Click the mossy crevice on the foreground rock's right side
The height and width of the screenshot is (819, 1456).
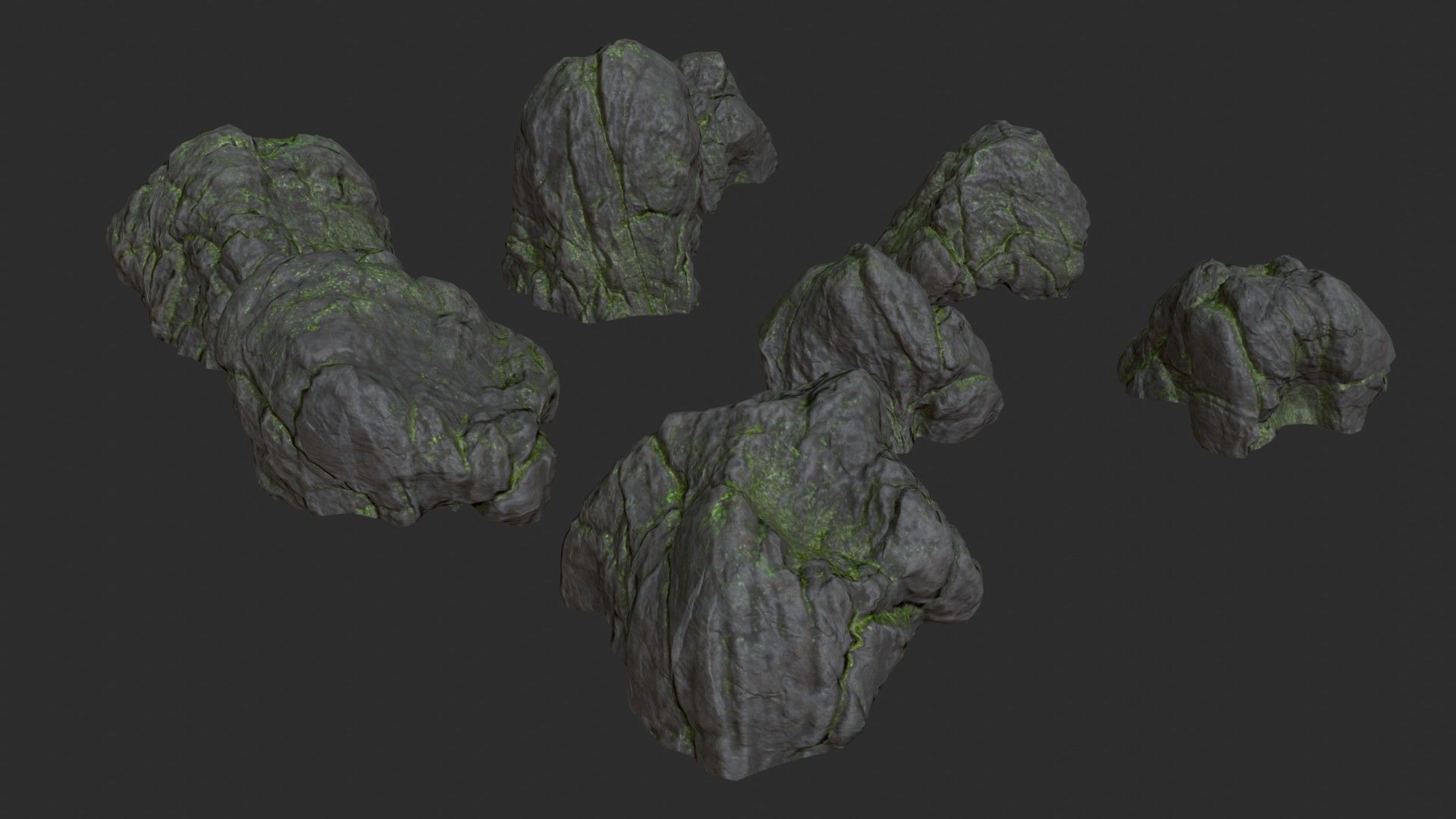click(880, 618)
